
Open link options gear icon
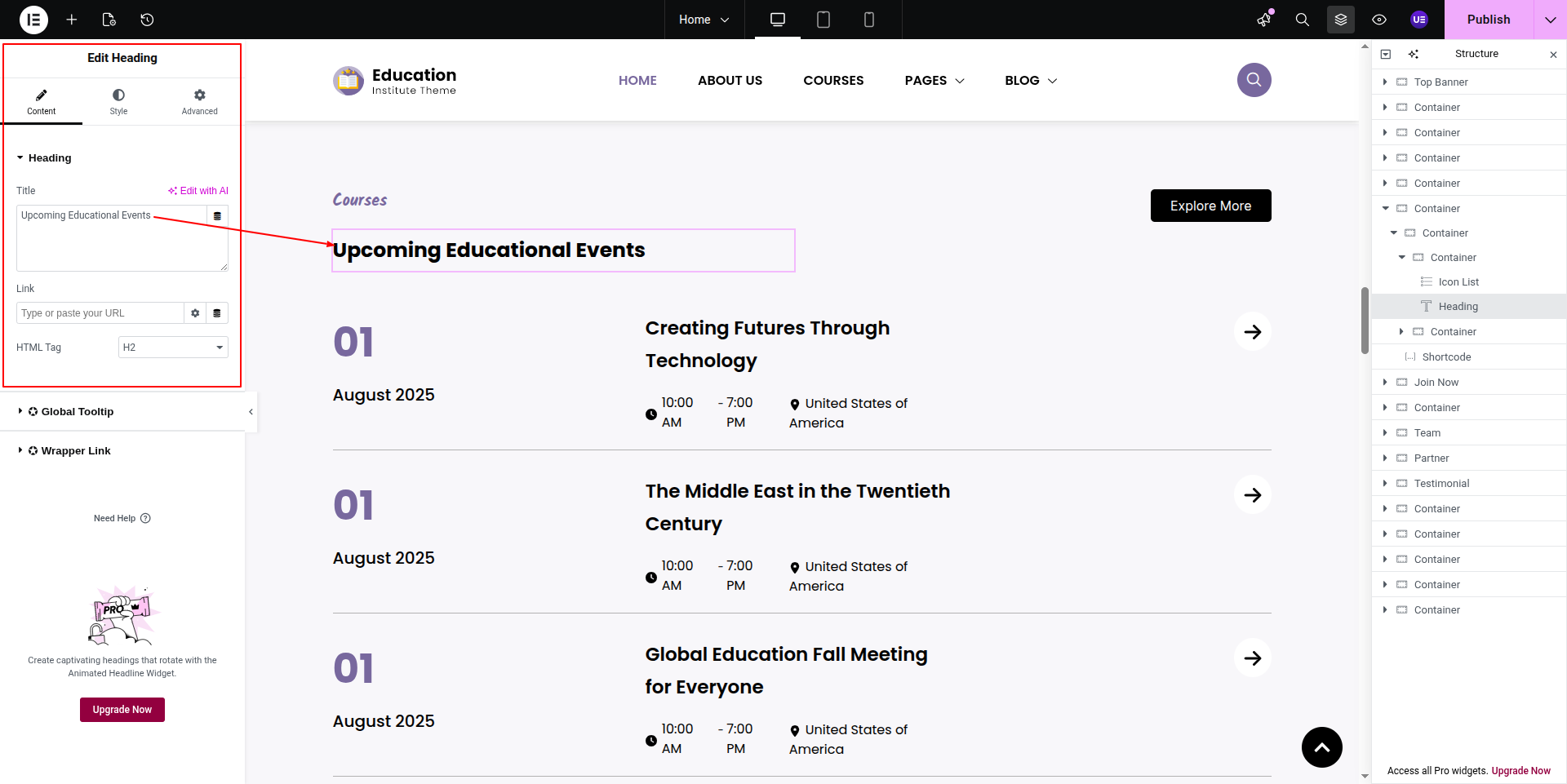click(x=195, y=313)
